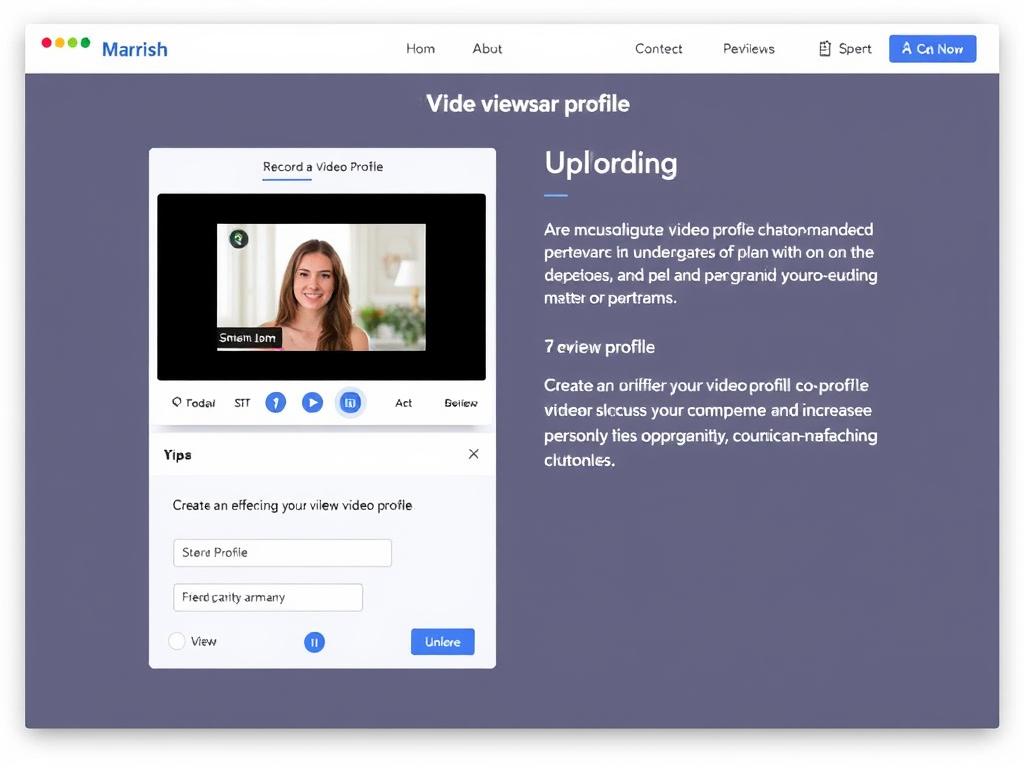Navigate to Peviews in top bar

pyautogui.click(x=748, y=49)
